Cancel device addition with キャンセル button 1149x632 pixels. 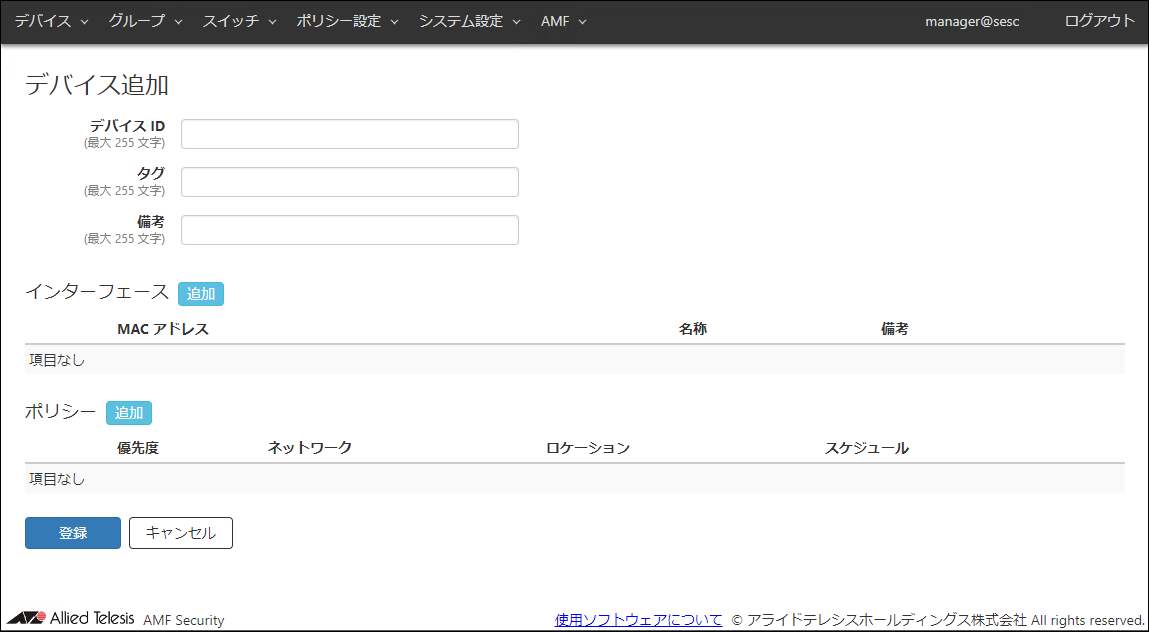[181, 533]
